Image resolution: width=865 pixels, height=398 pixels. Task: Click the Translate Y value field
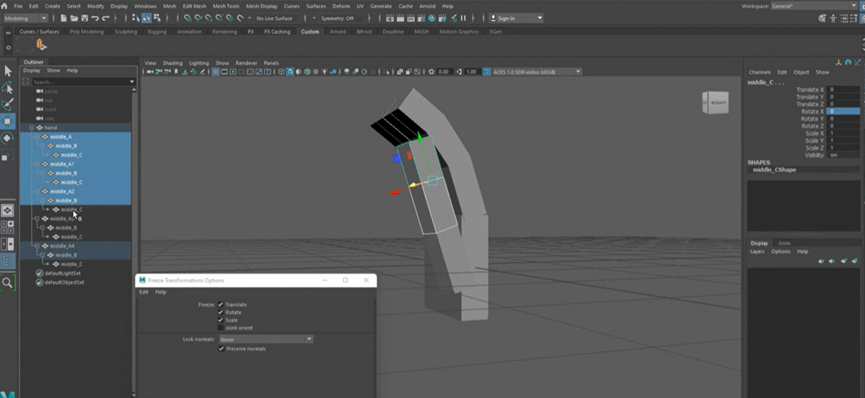(x=843, y=97)
